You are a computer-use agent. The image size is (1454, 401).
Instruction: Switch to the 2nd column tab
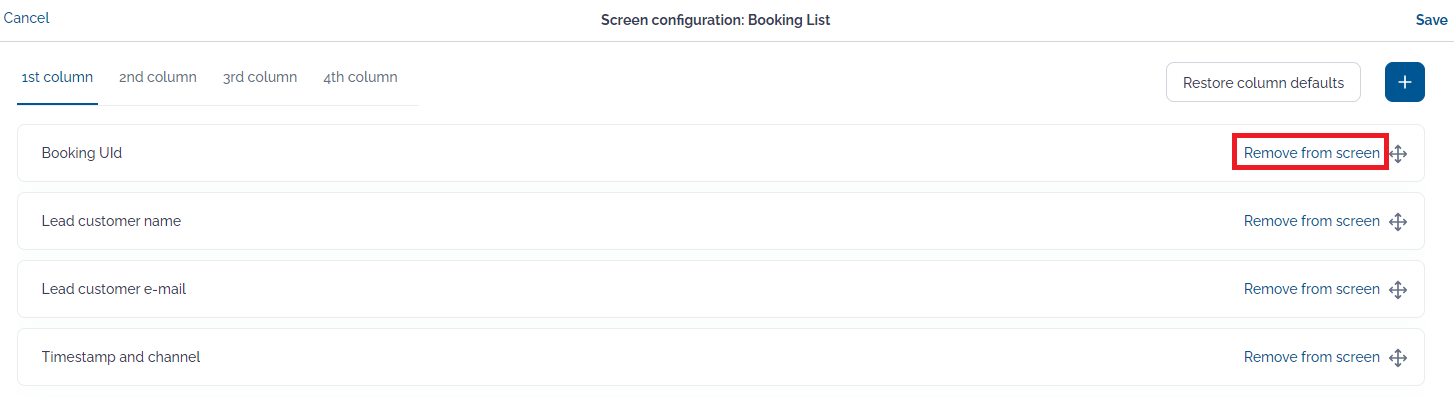coord(158,77)
